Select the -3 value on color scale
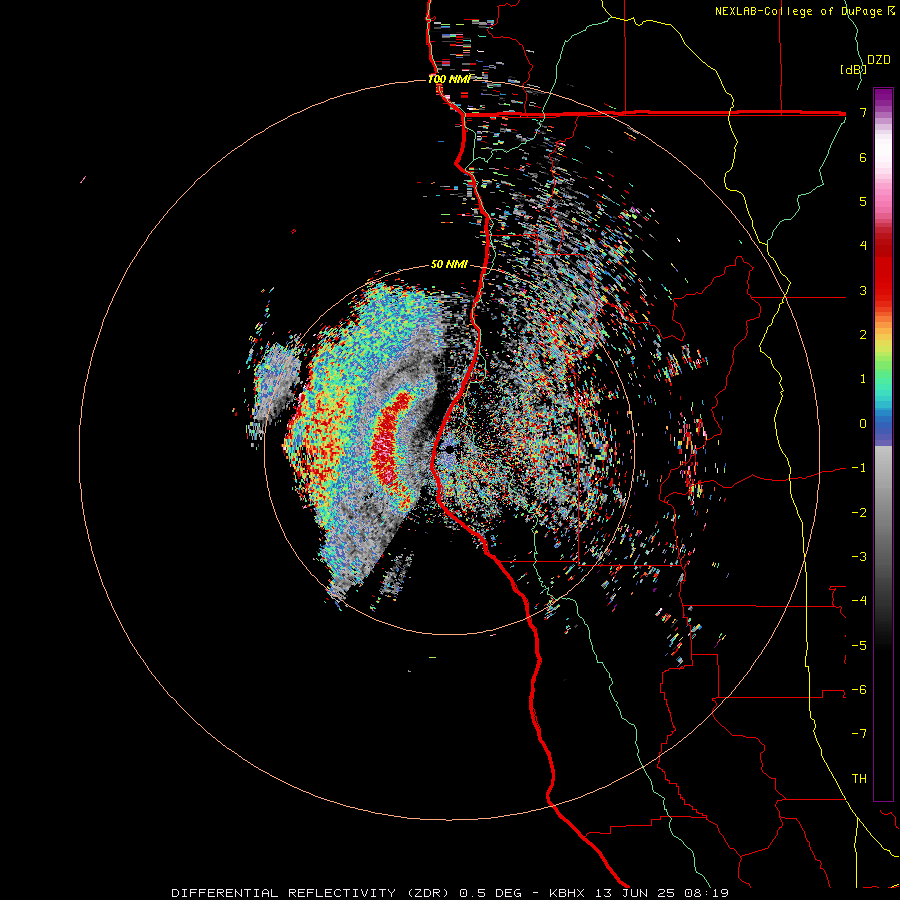Image resolution: width=900 pixels, height=900 pixels. [x=859, y=556]
